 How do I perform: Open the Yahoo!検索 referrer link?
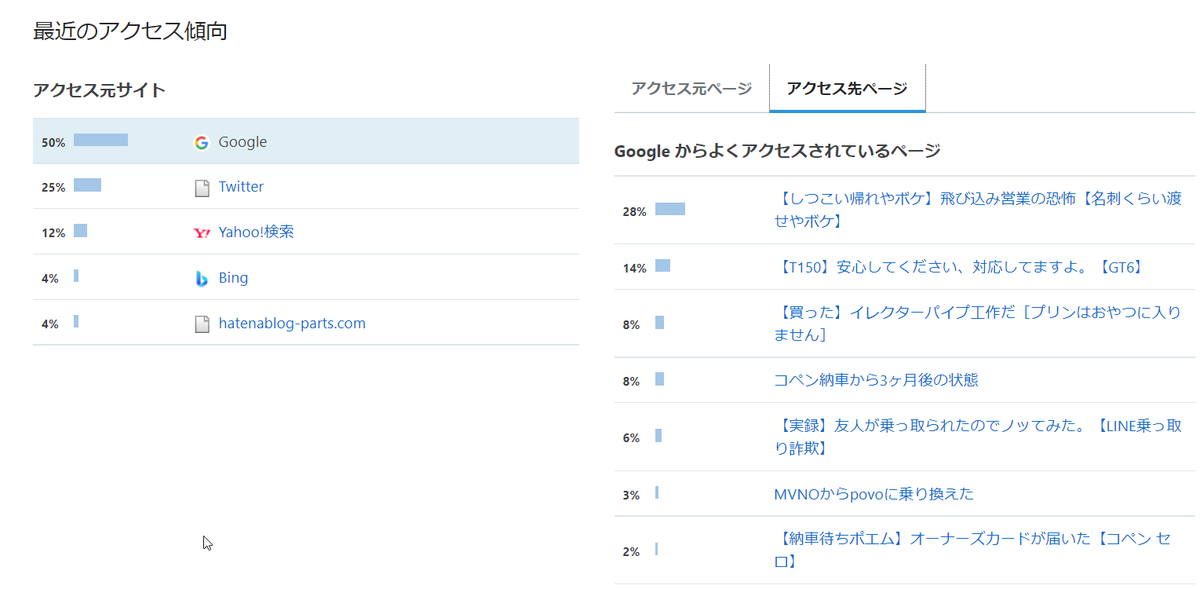pyautogui.click(x=247, y=231)
